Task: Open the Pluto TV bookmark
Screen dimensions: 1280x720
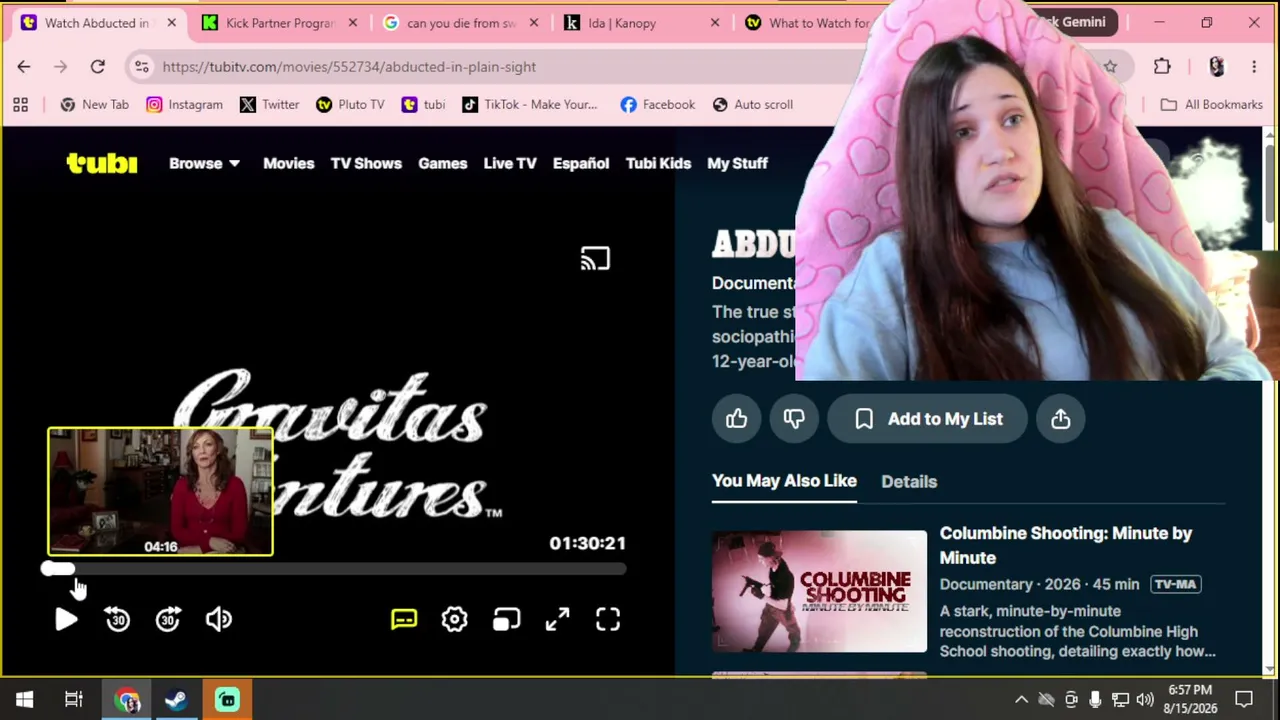Action: pos(350,104)
